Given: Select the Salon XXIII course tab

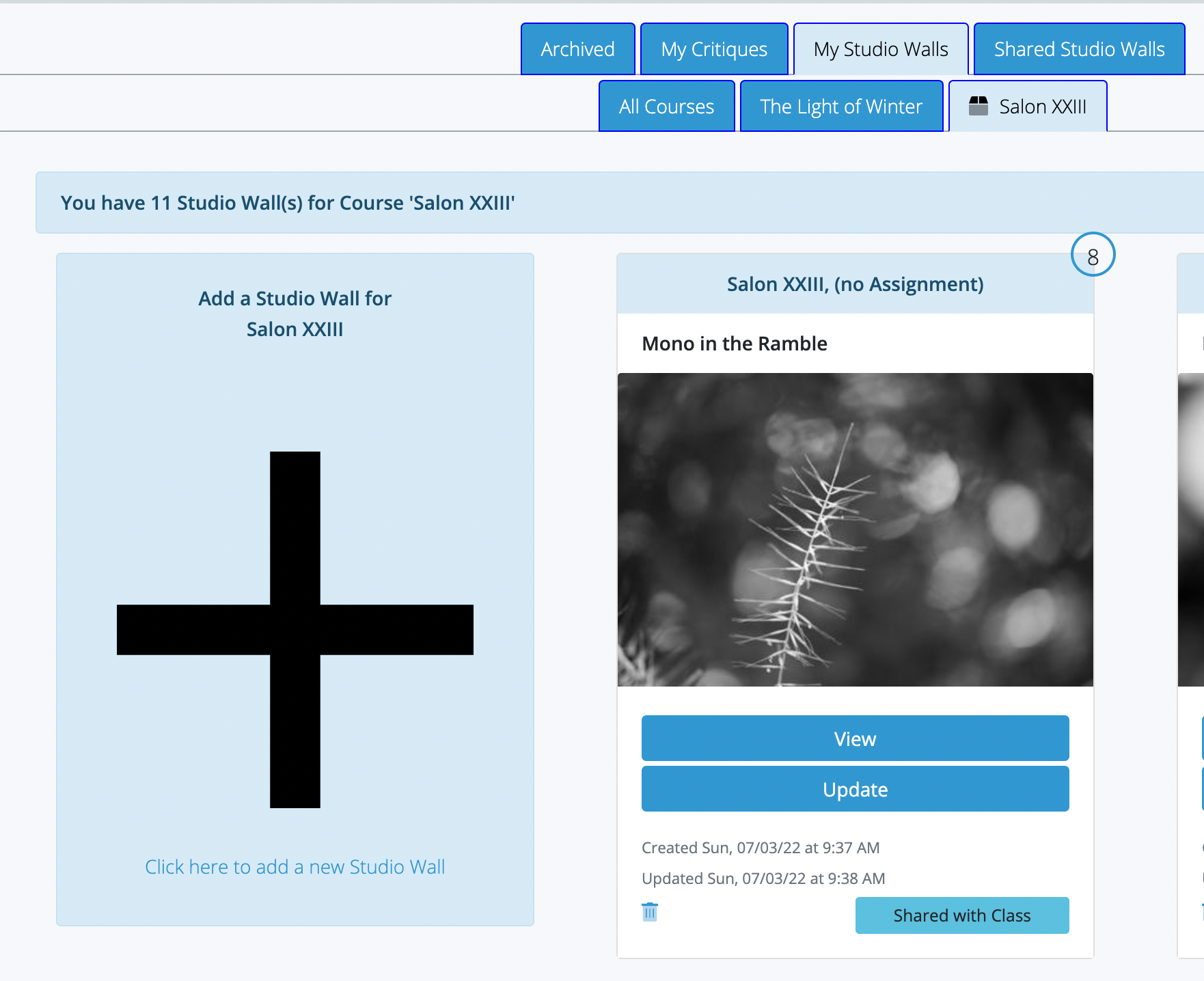Looking at the screenshot, I should click(x=1028, y=107).
